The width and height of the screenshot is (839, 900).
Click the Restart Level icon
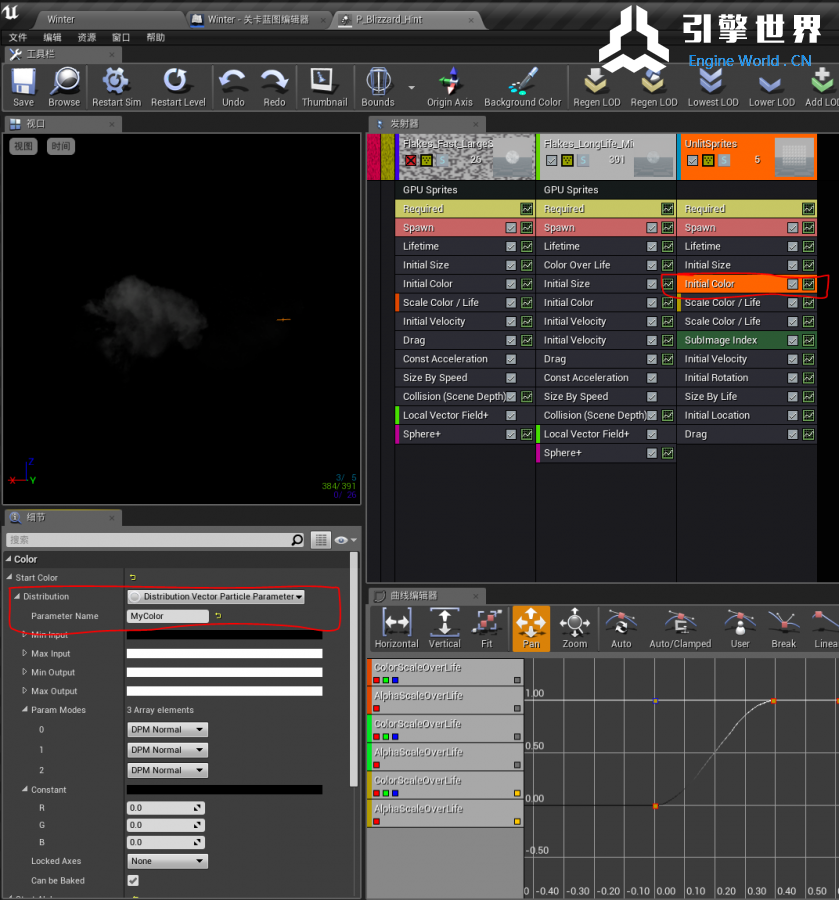[176, 82]
